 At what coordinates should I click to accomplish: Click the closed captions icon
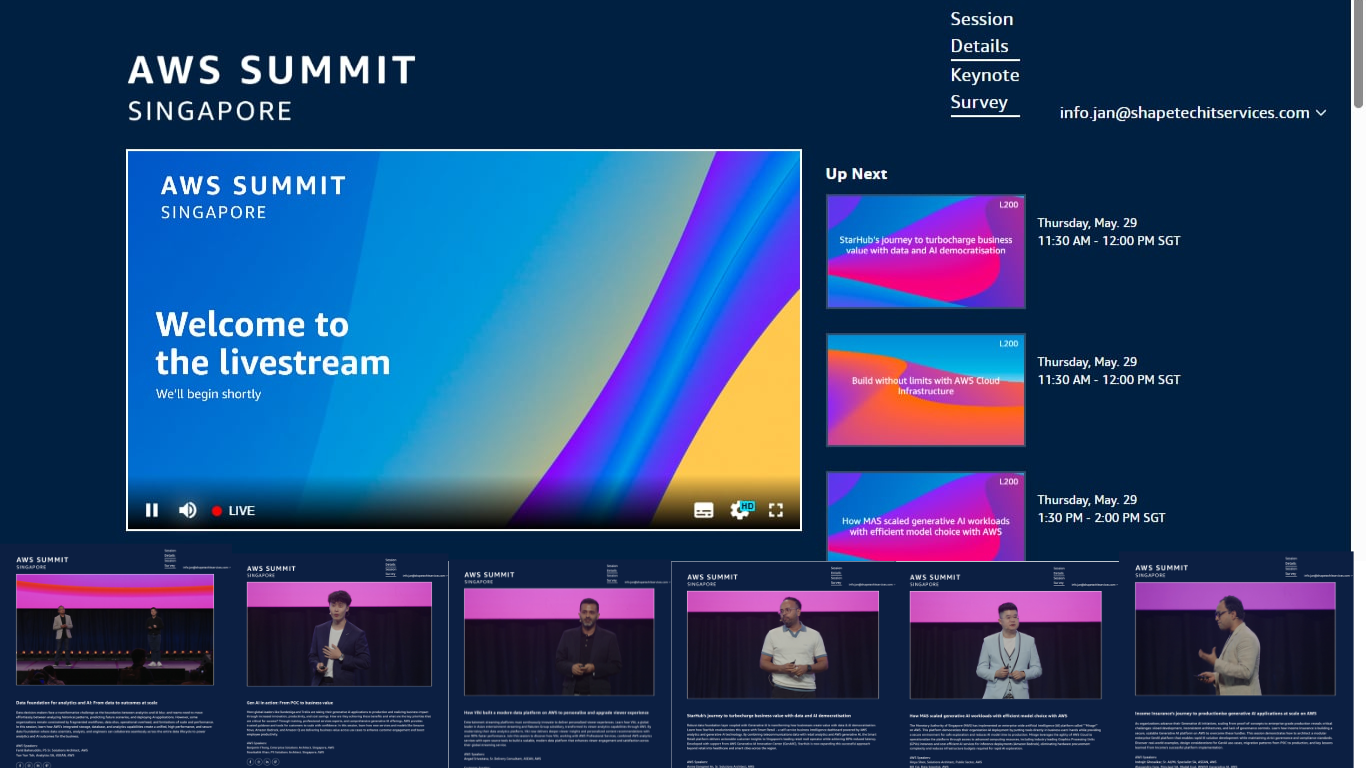point(706,510)
